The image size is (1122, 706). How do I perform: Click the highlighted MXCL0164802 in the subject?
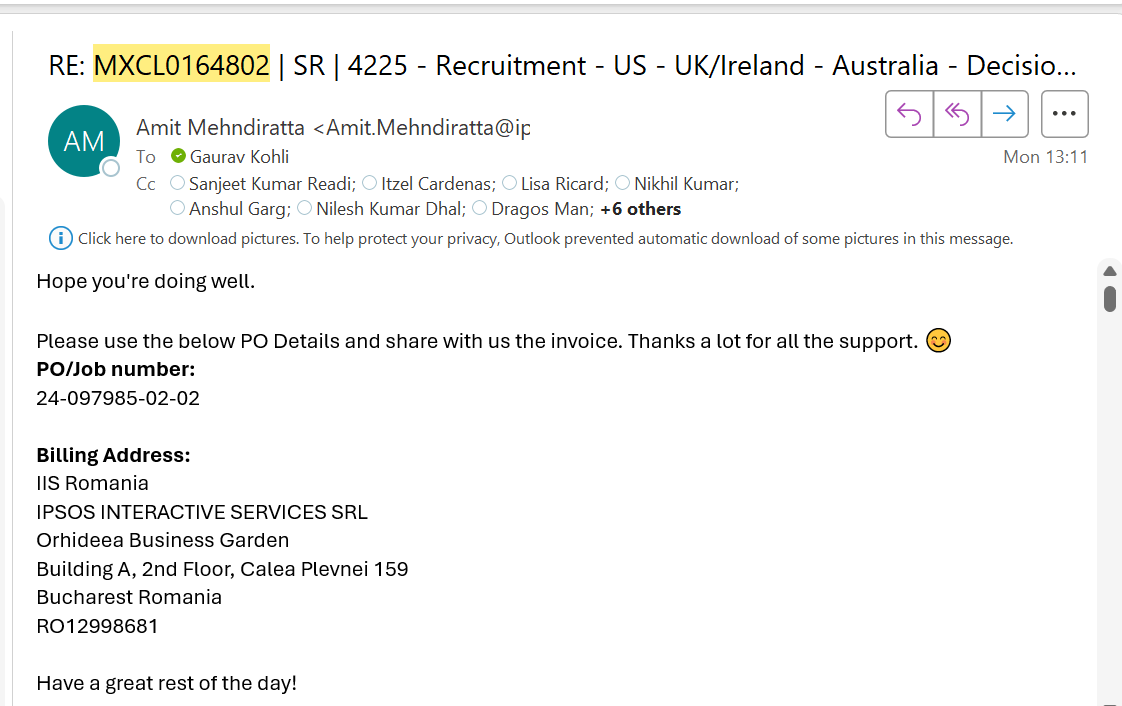pyautogui.click(x=182, y=65)
